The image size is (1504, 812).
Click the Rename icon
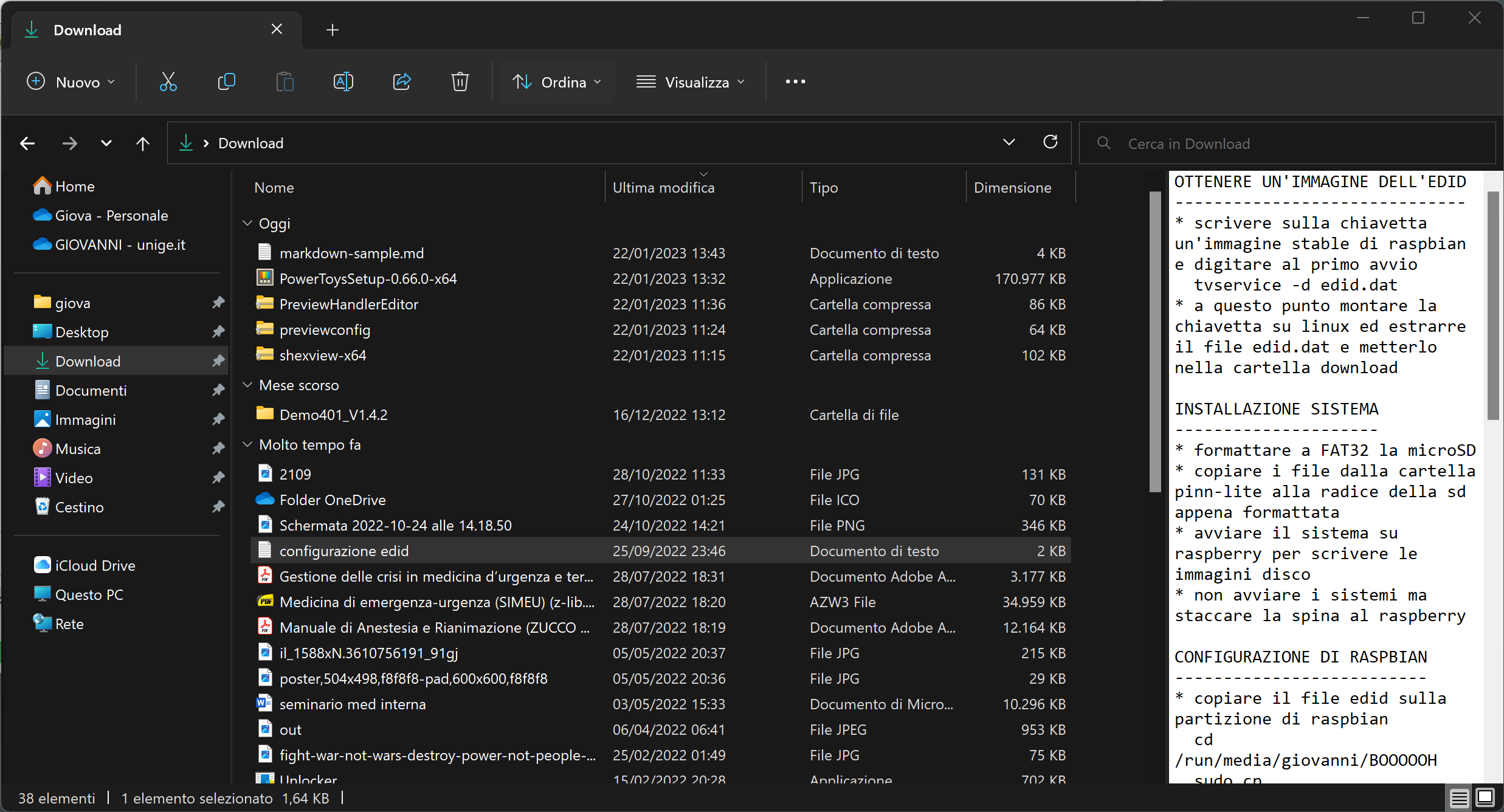click(x=343, y=81)
